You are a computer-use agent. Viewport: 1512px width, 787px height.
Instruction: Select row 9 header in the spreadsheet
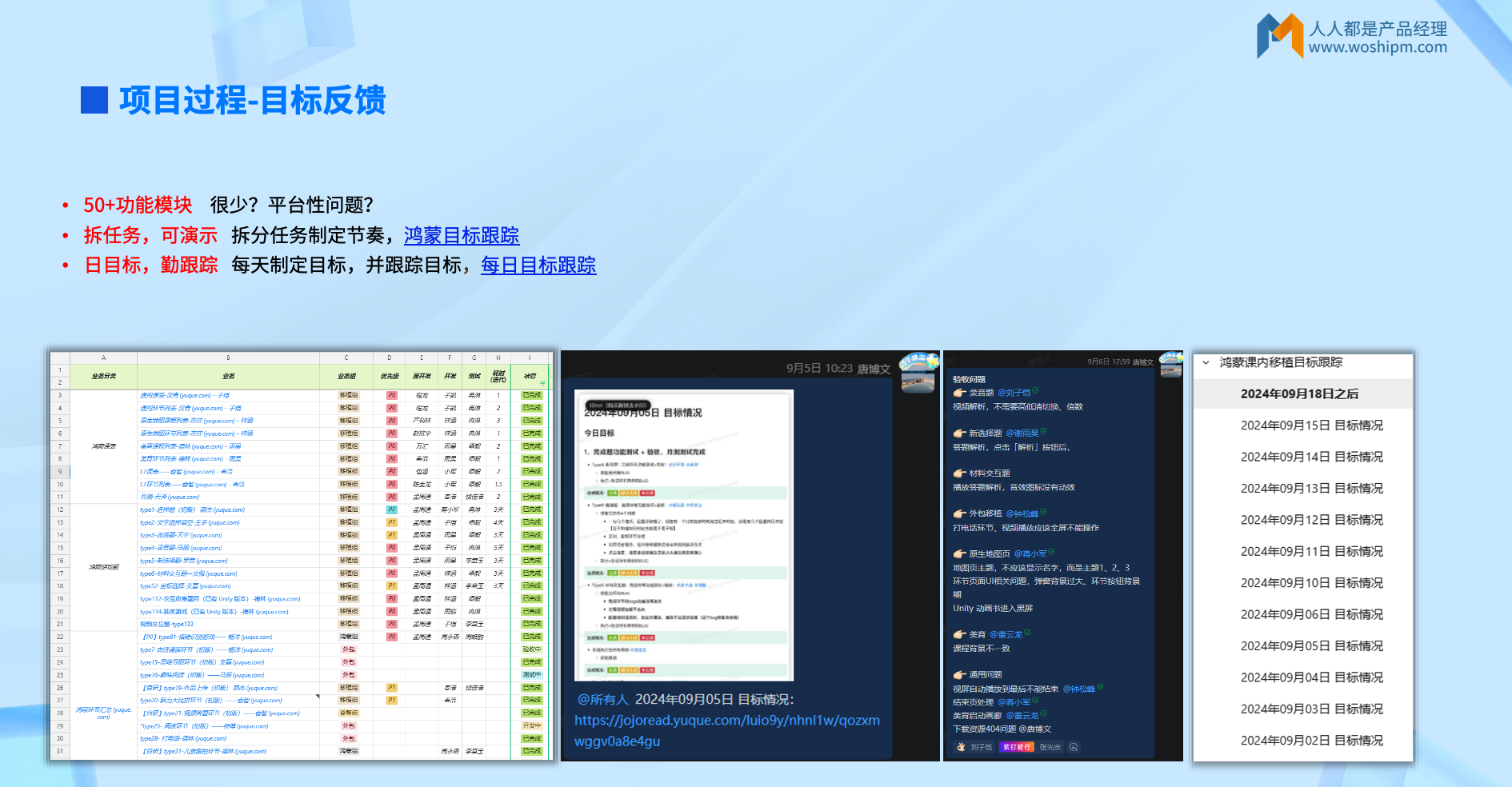[x=60, y=472]
